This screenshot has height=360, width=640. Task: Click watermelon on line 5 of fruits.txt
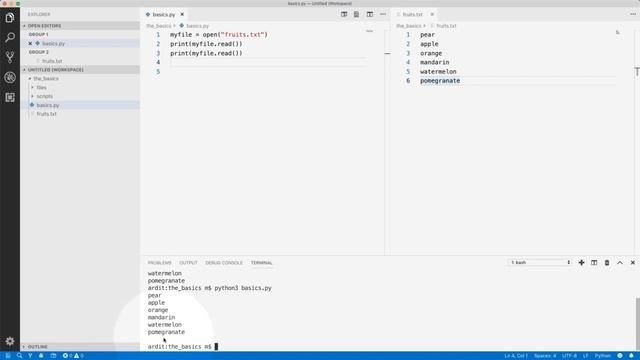[438, 71]
